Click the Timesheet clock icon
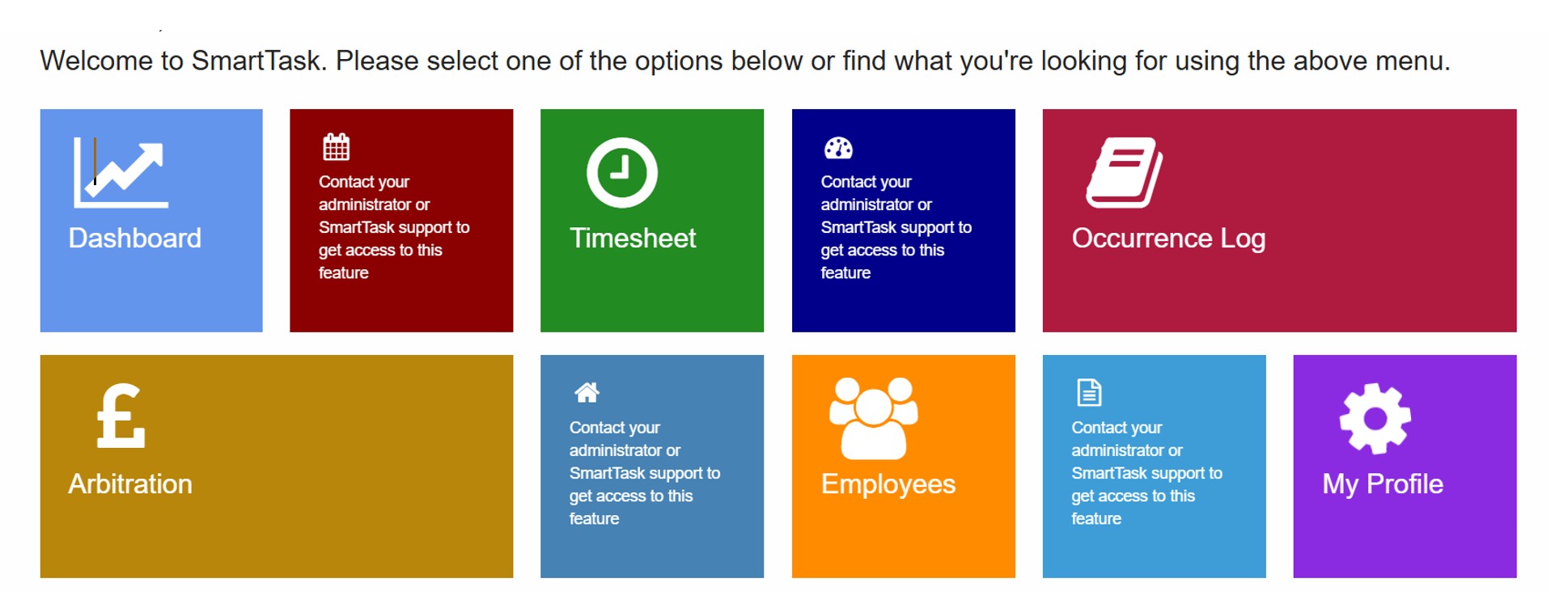Viewport: 1568px width, 604px height. pyautogui.click(x=621, y=172)
